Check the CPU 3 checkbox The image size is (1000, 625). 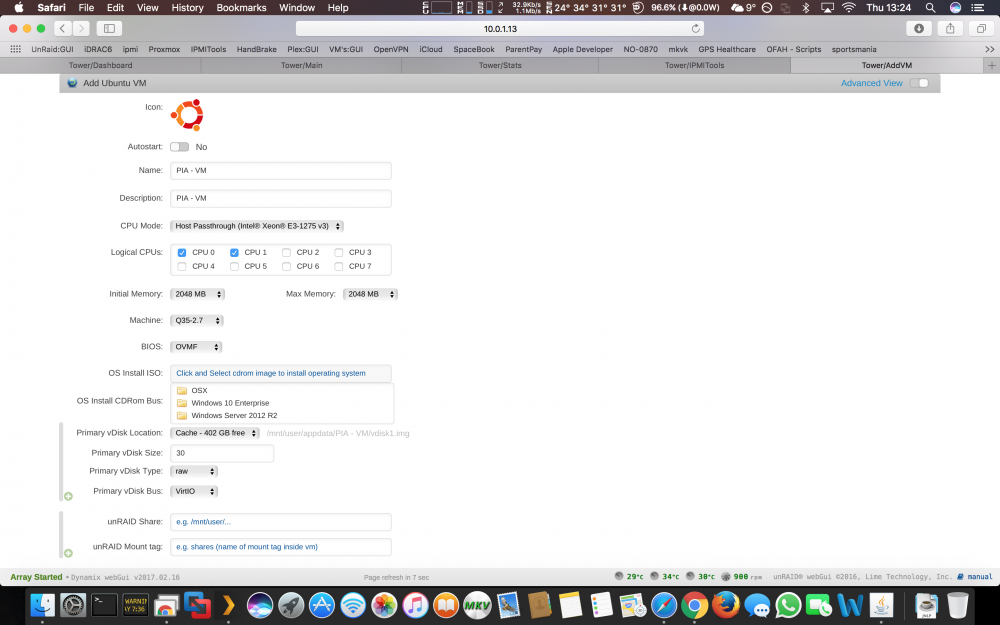[x=339, y=253]
